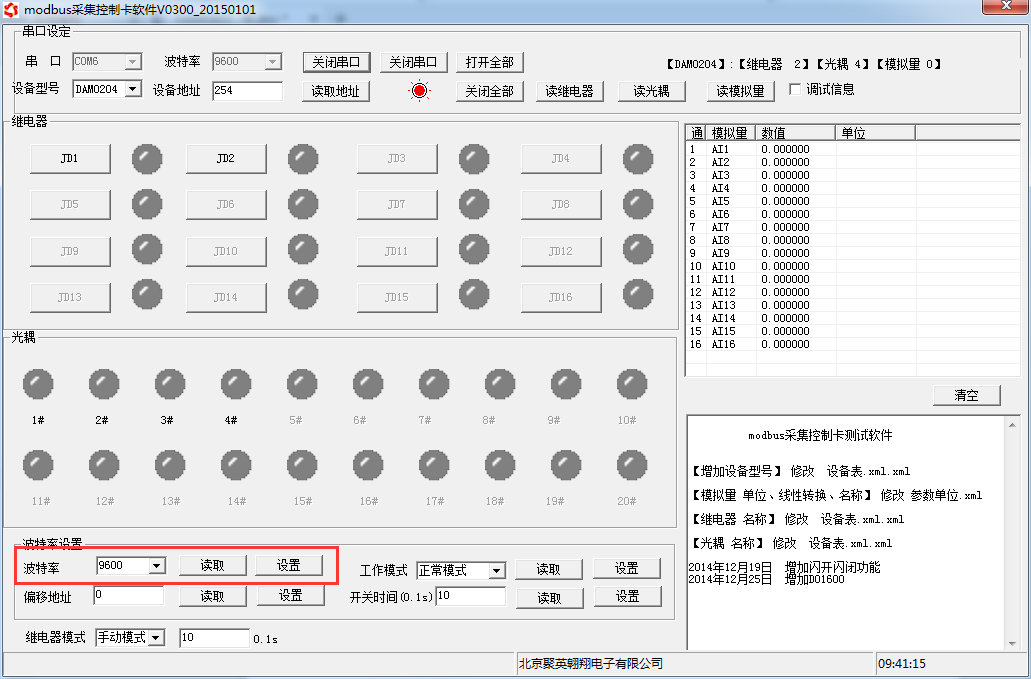Click the modbus app icon in title bar
This screenshot has height=679, width=1031.
[11, 10]
